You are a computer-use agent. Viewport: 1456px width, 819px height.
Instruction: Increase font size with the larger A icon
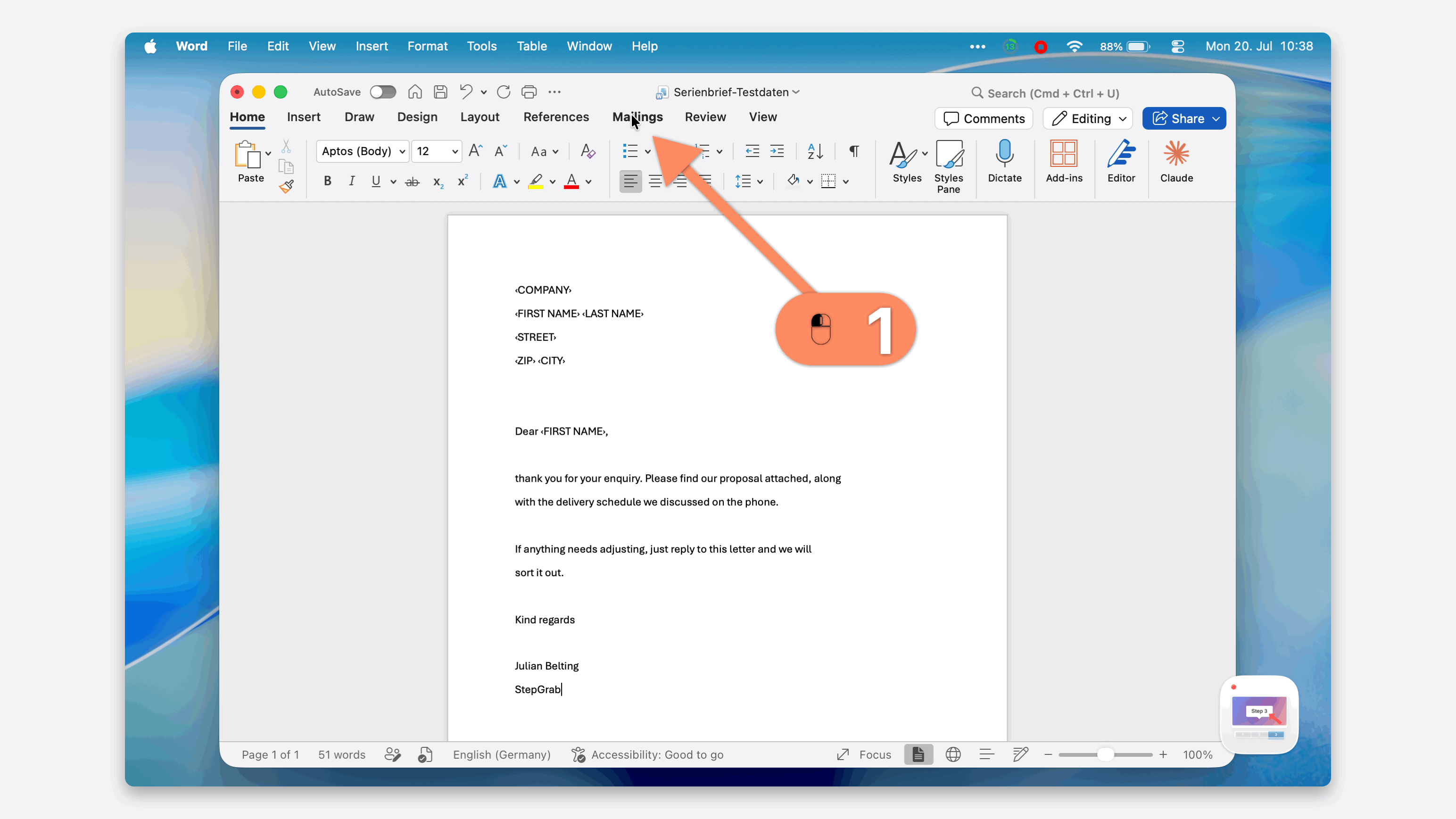[476, 151]
